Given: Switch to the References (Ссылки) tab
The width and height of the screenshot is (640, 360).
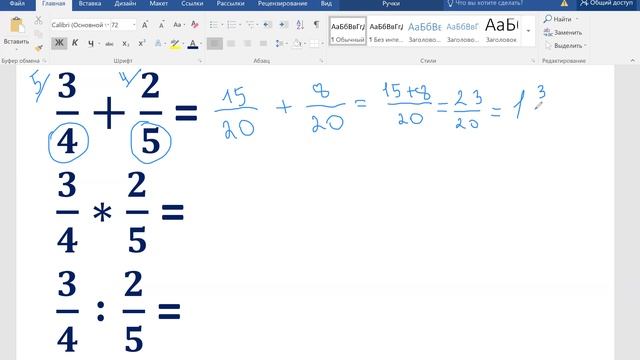Looking at the screenshot, I should [192, 3].
